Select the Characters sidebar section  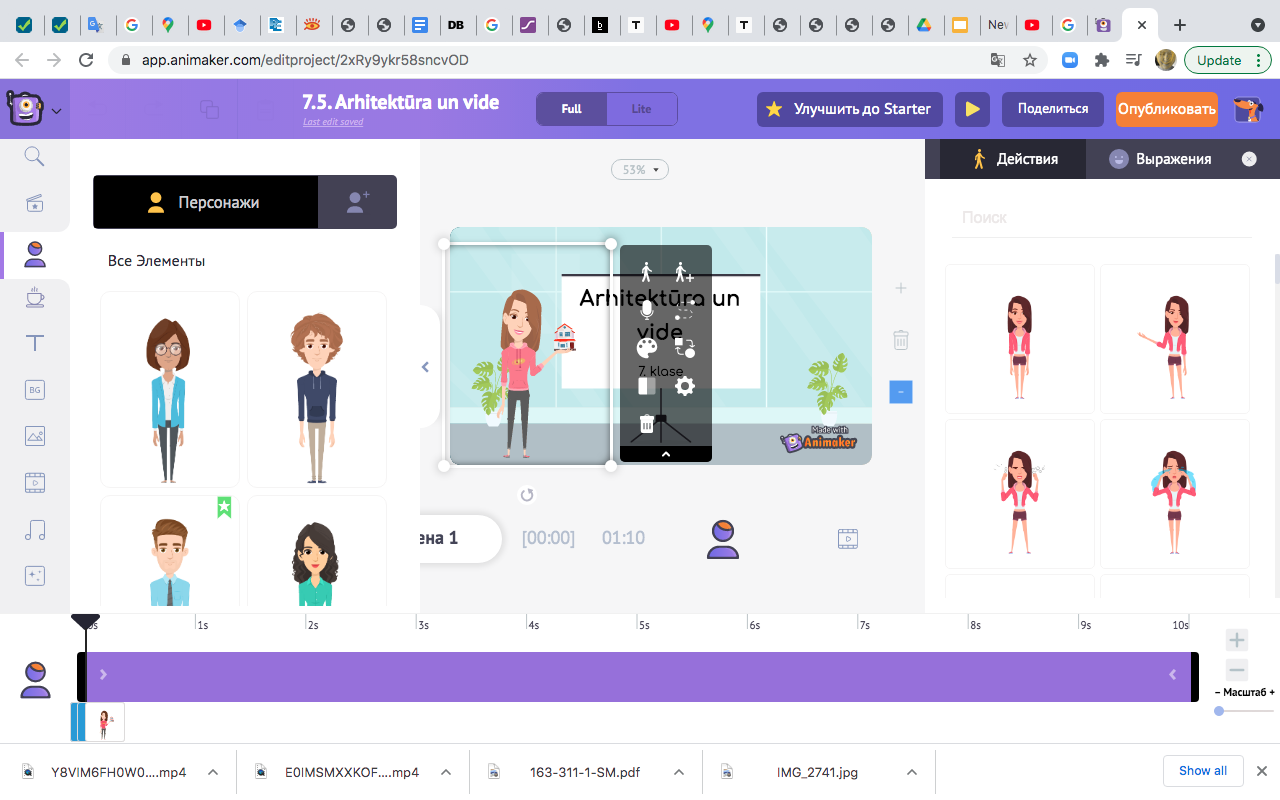tap(35, 254)
